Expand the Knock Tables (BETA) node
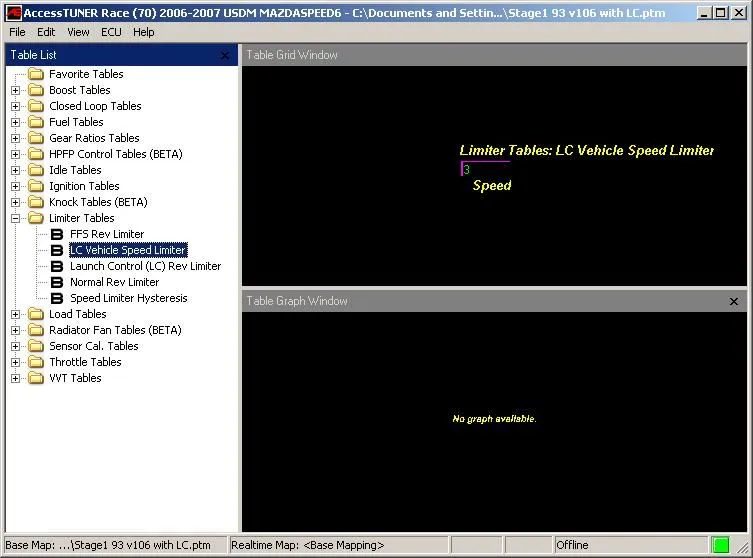Image resolution: width=753 pixels, height=558 pixels. [x=16, y=202]
